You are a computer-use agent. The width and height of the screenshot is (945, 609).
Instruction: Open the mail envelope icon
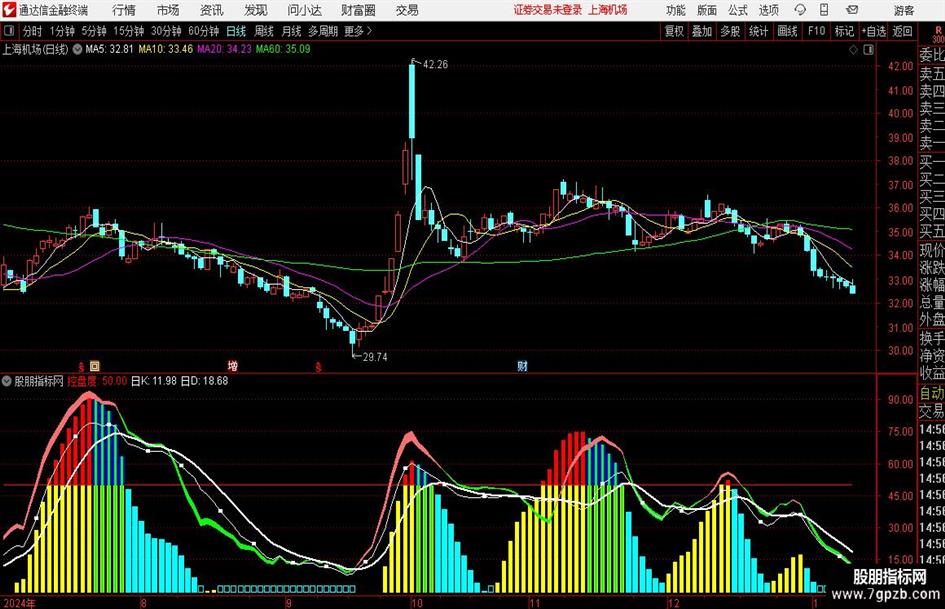click(852, 10)
